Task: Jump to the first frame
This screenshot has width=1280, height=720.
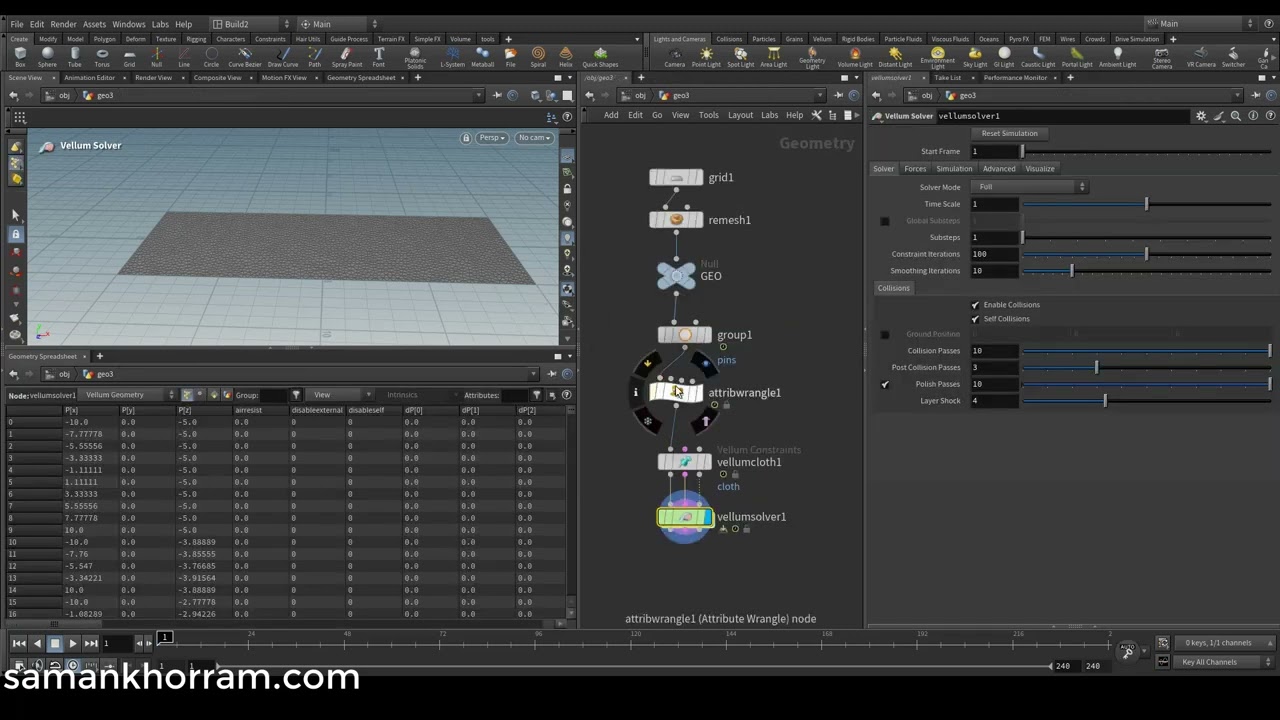Action: coord(18,644)
